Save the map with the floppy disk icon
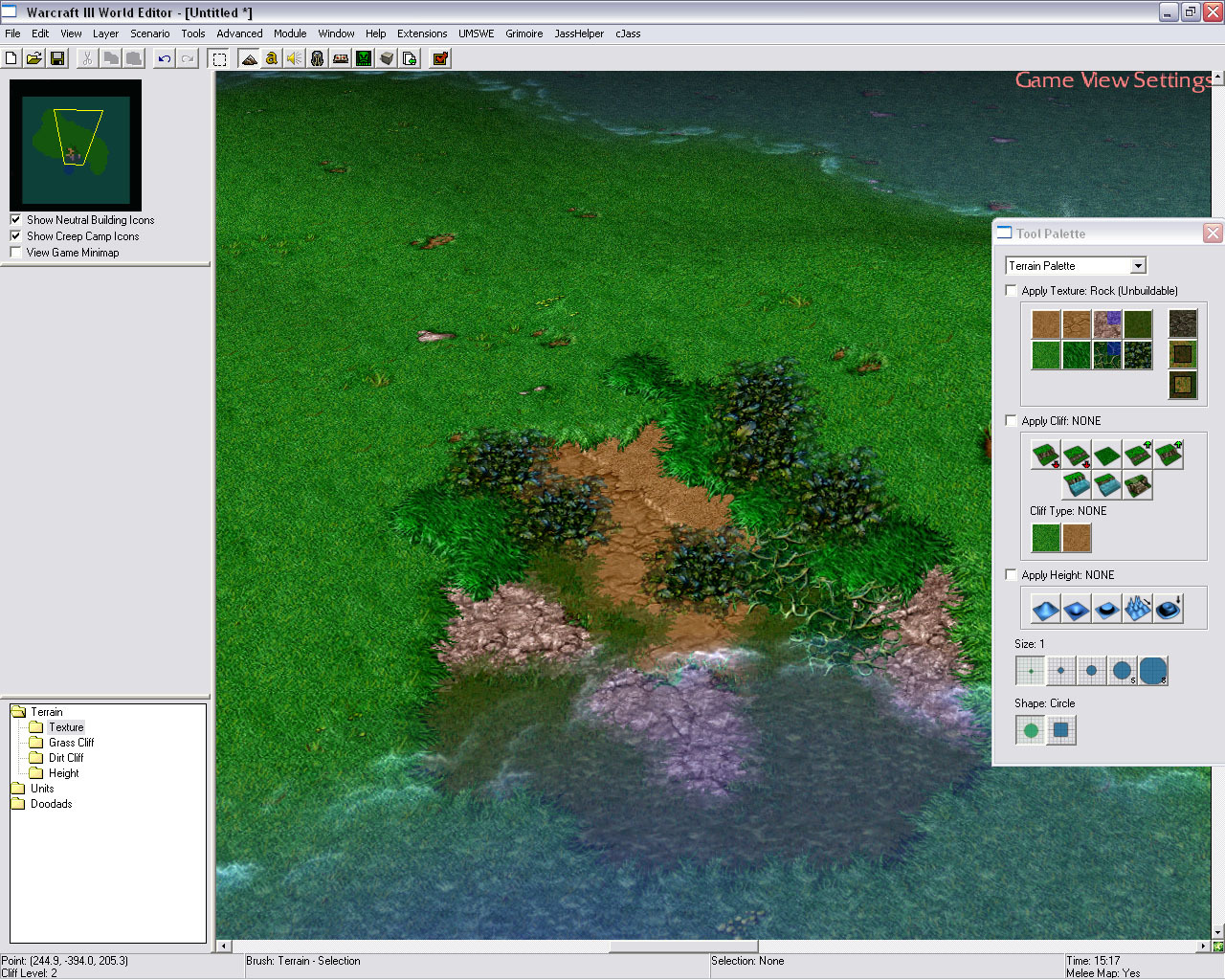Viewport: 1225px width, 980px height. (x=57, y=58)
